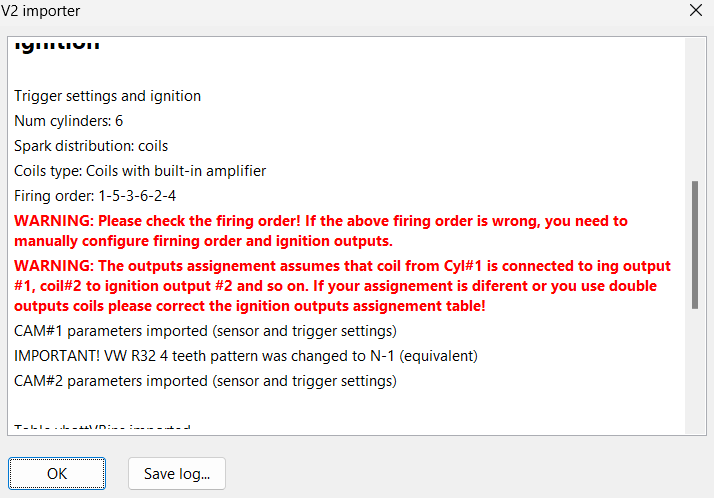Click the 'Spark distribution: coils' line
Screen dimensions: 714x498
point(91,146)
